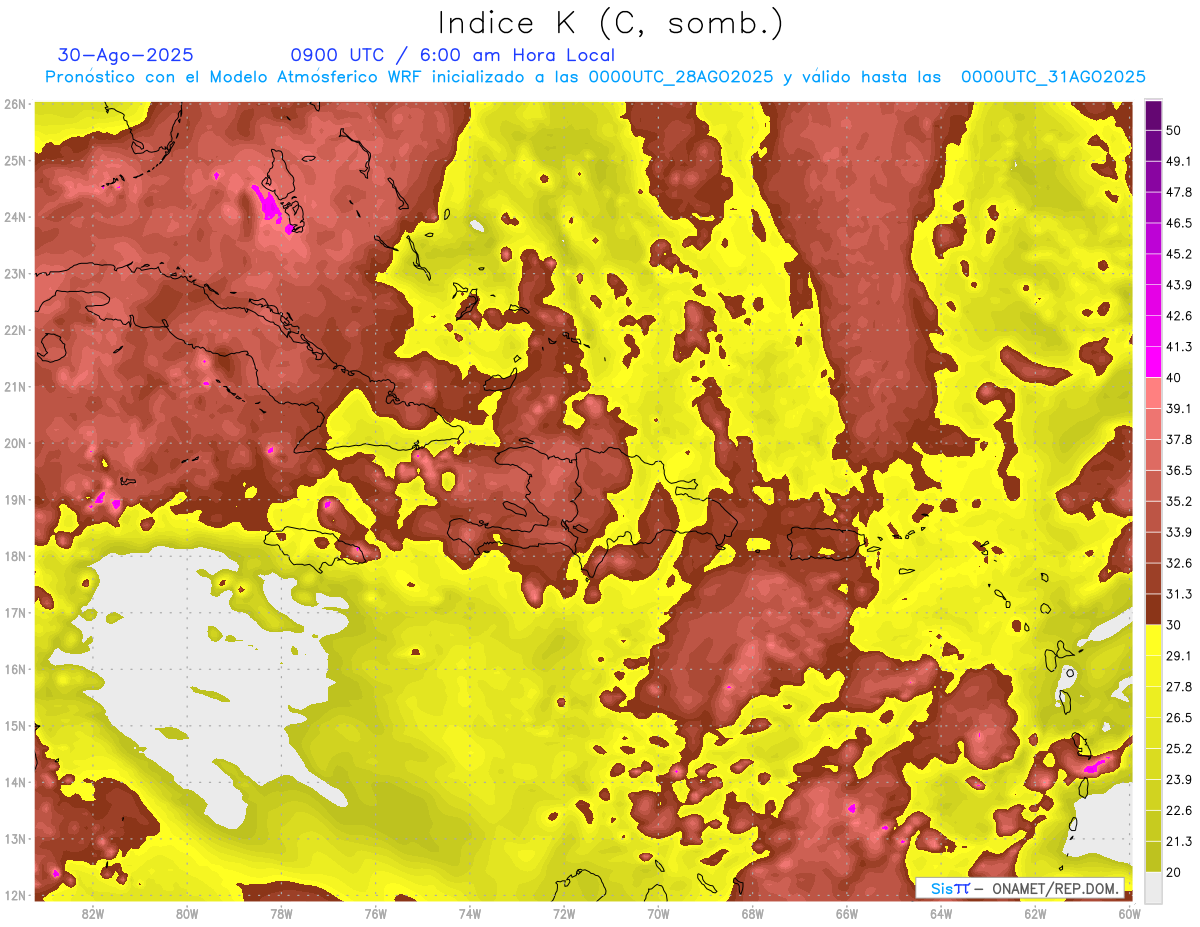Click the '76W' longitude label
Image resolution: width=1200 pixels, height=927 pixels.
pos(376,913)
